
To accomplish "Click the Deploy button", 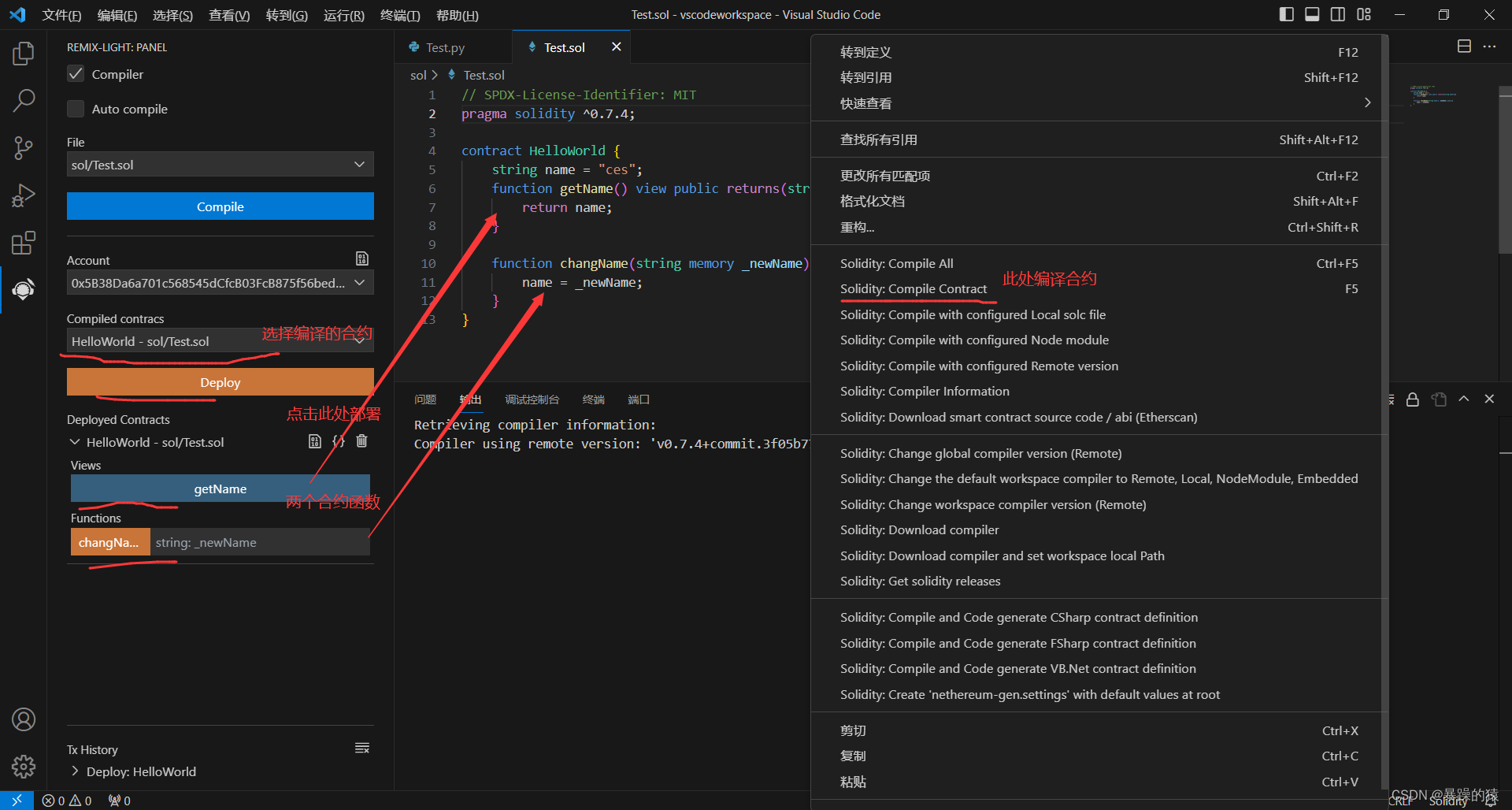I will (x=220, y=382).
